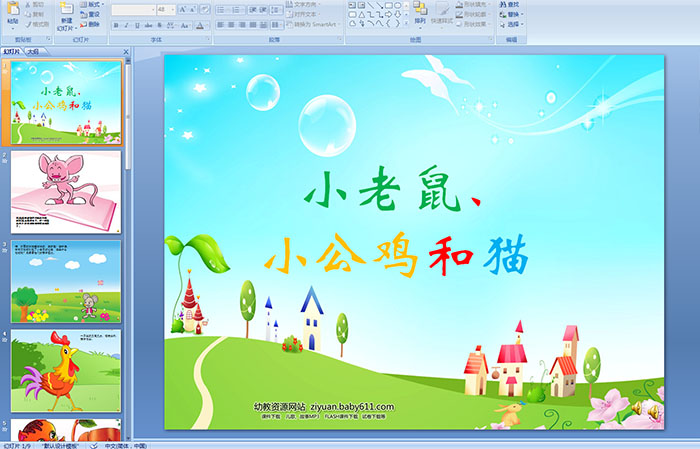Expand the Layout (版式) dropdown
Image resolution: width=700 pixels, height=449 pixels.
pyautogui.click(x=93, y=4)
